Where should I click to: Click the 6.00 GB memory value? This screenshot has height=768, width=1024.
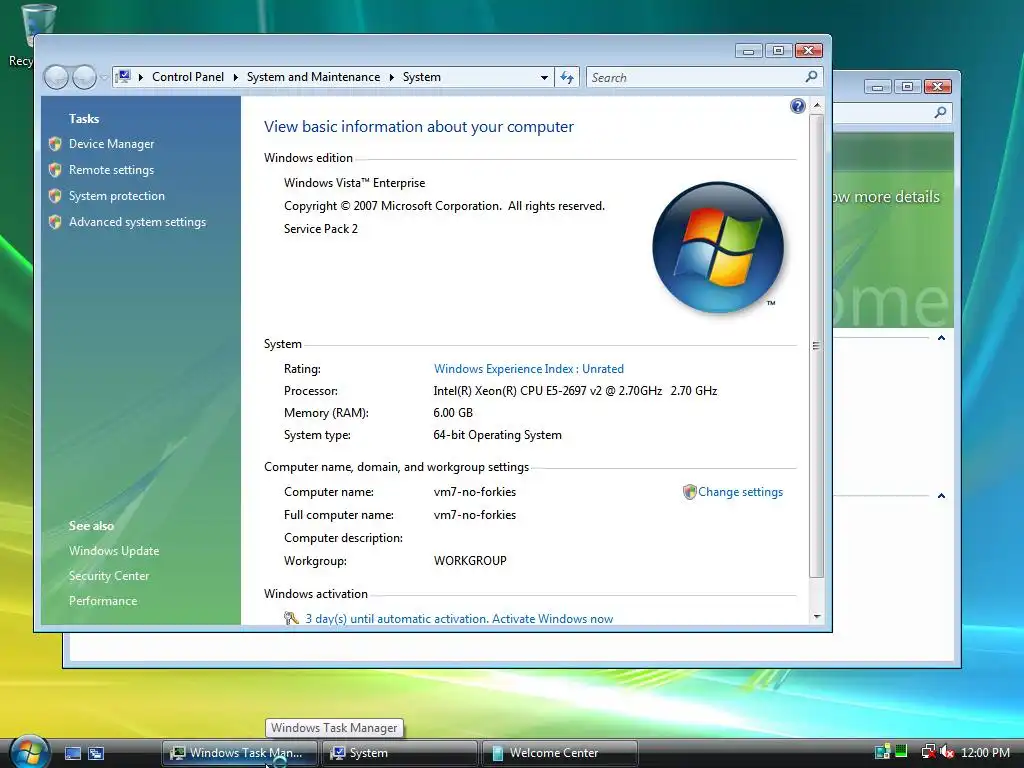coord(453,413)
